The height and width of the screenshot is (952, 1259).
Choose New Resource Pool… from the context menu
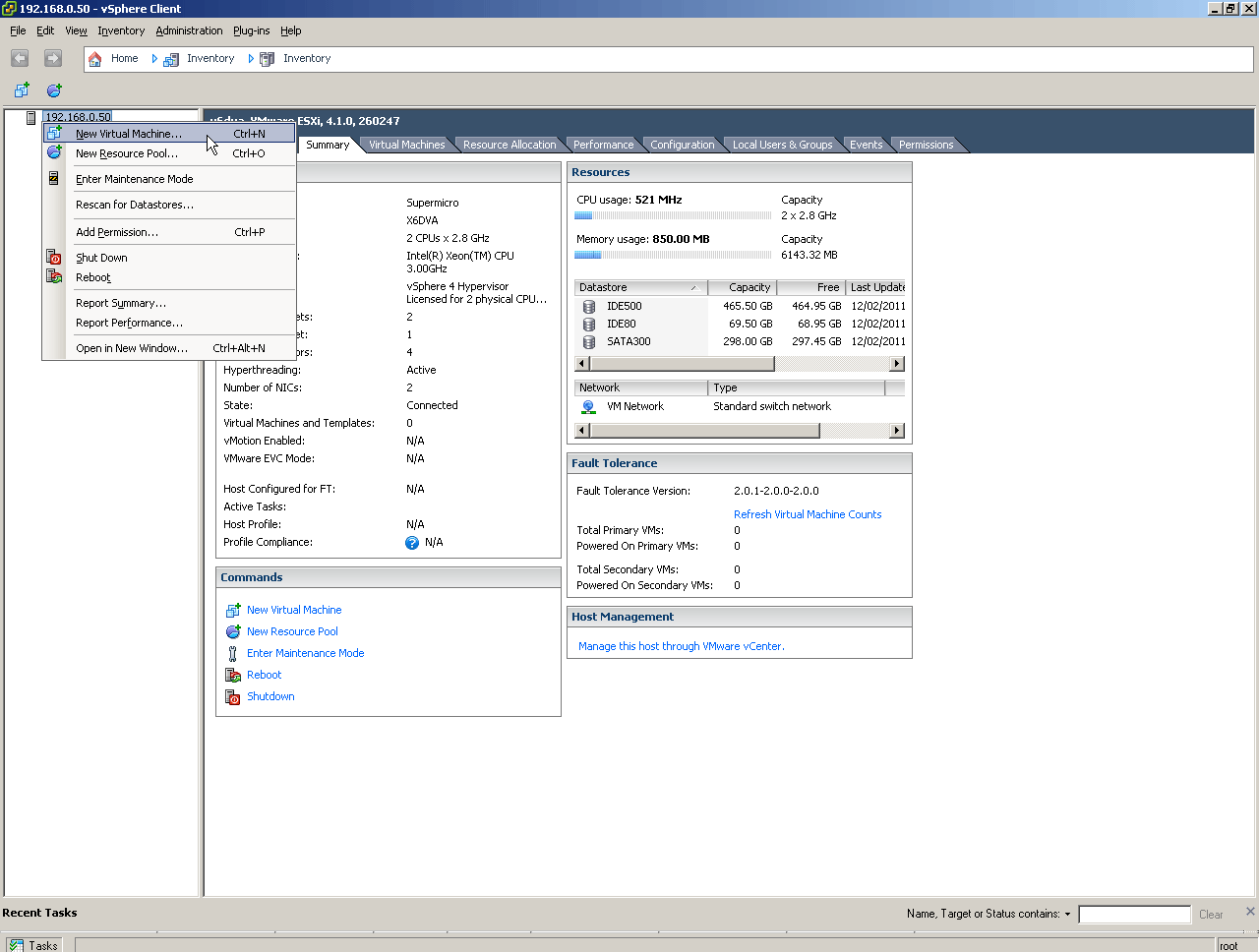point(169,153)
